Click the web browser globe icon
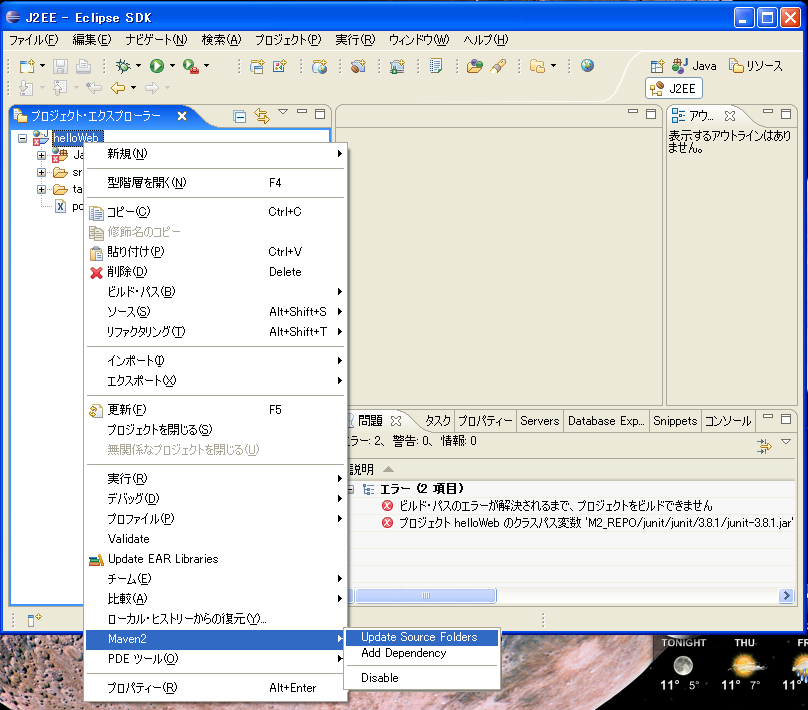 coord(587,66)
